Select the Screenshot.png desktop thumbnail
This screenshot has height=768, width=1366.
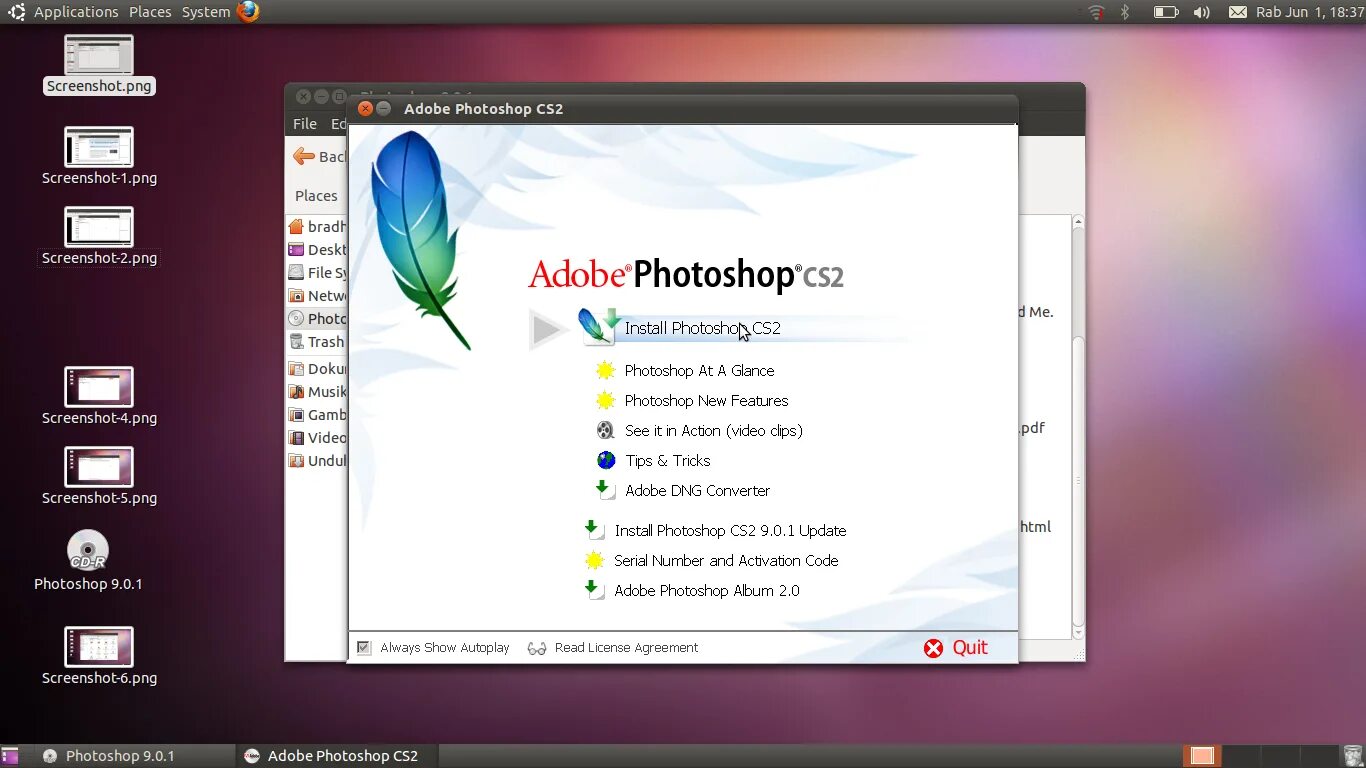(99, 55)
